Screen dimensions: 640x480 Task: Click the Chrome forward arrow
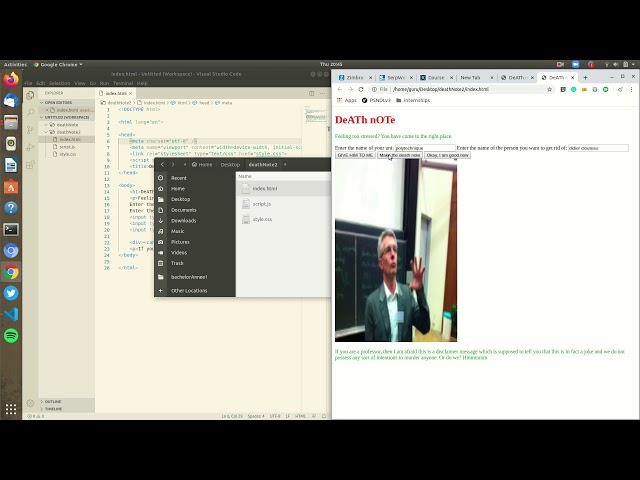click(350, 89)
